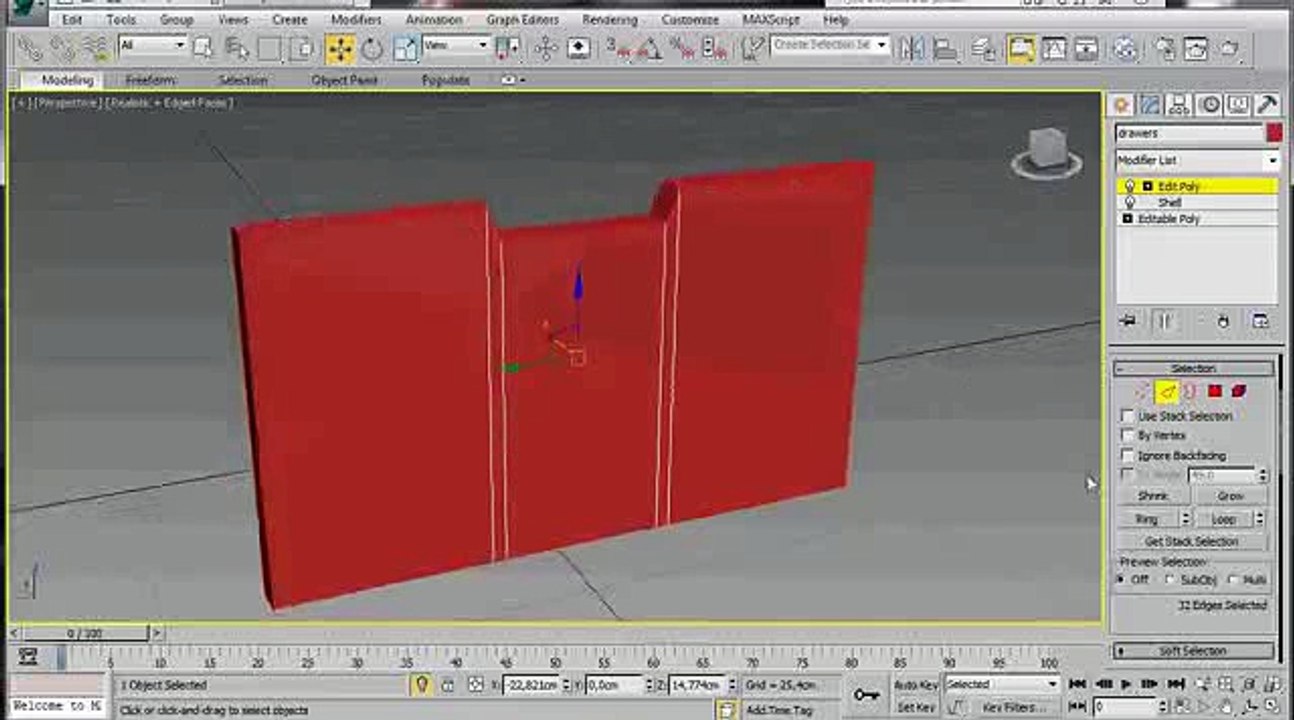Switch to Freeform ribbon tab
The height and width of the screenshot is (720, 1294).
click(150, 80)
